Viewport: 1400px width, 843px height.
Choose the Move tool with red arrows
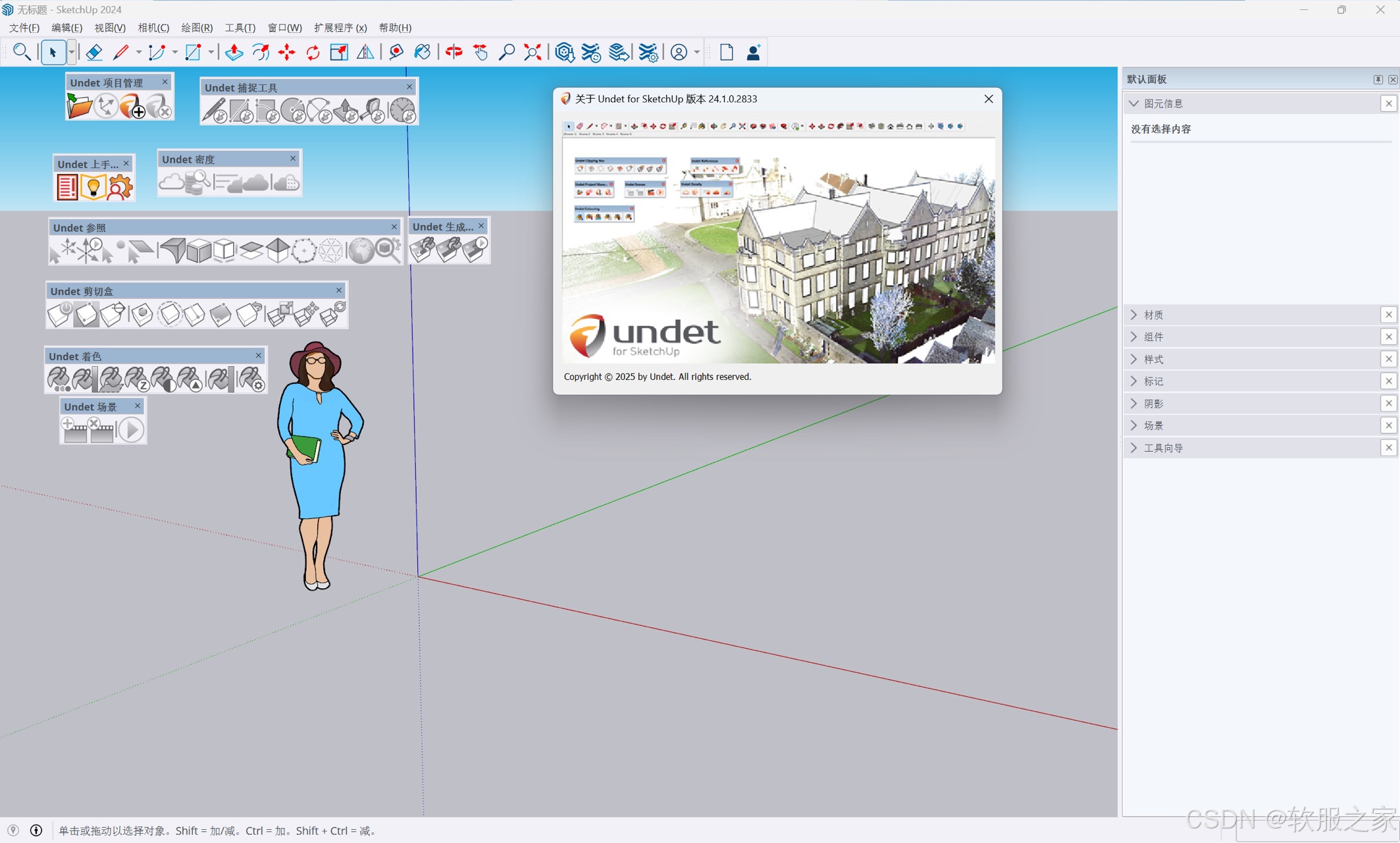pos(287,52)
